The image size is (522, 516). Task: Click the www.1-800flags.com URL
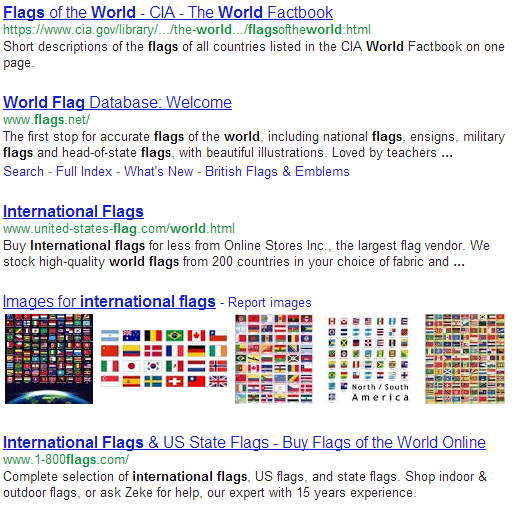point(66,460)
